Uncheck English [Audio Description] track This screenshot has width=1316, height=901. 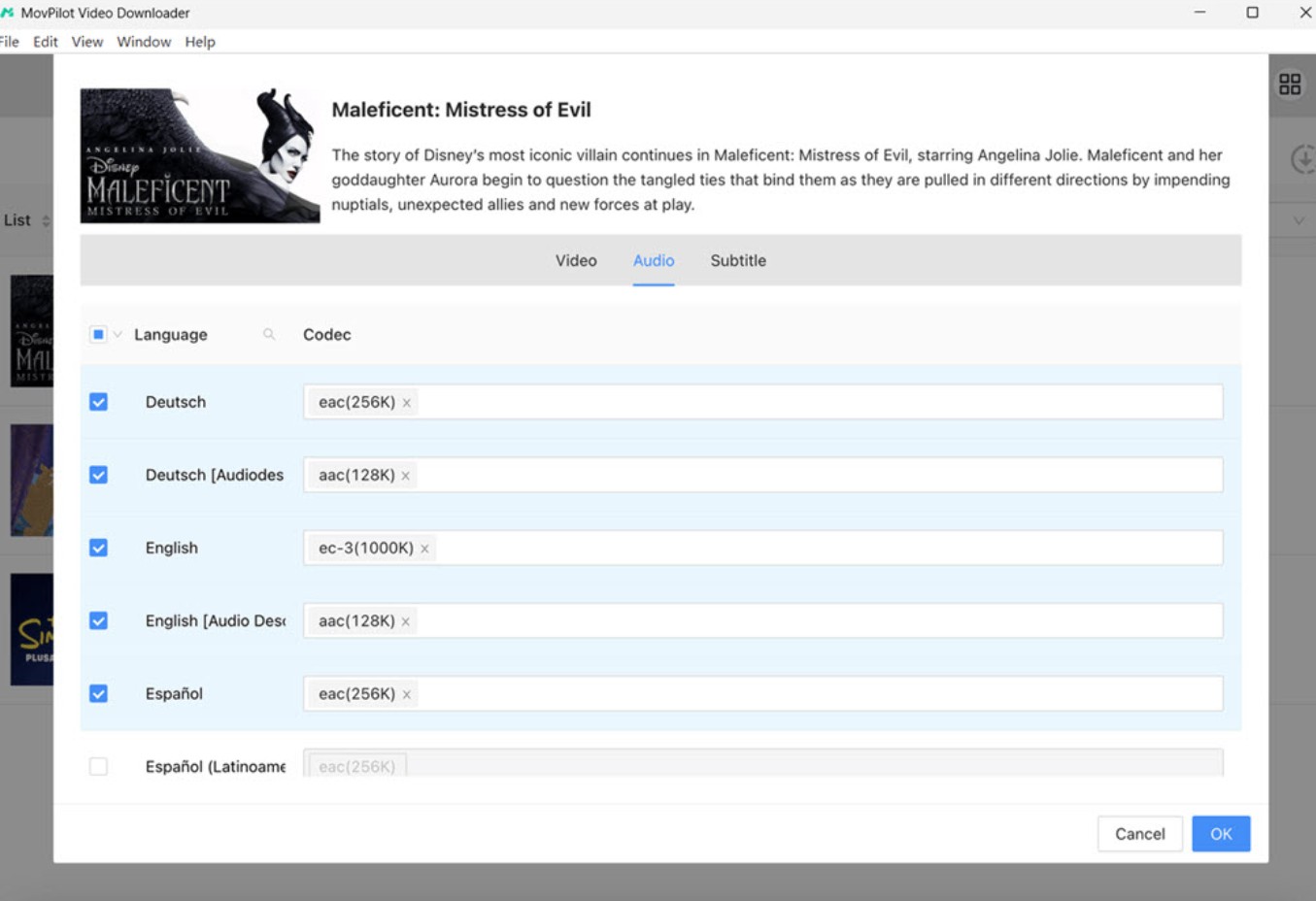pyautogui.click(x=98, y=620)
